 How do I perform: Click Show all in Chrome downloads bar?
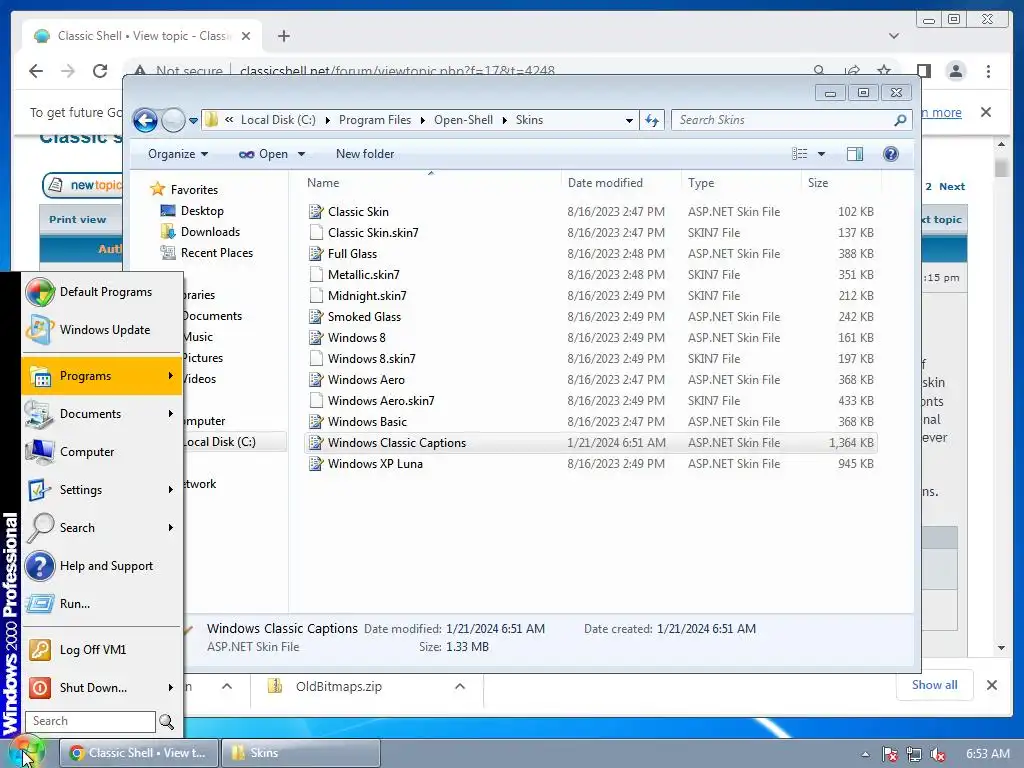click(x=935, y=685)
